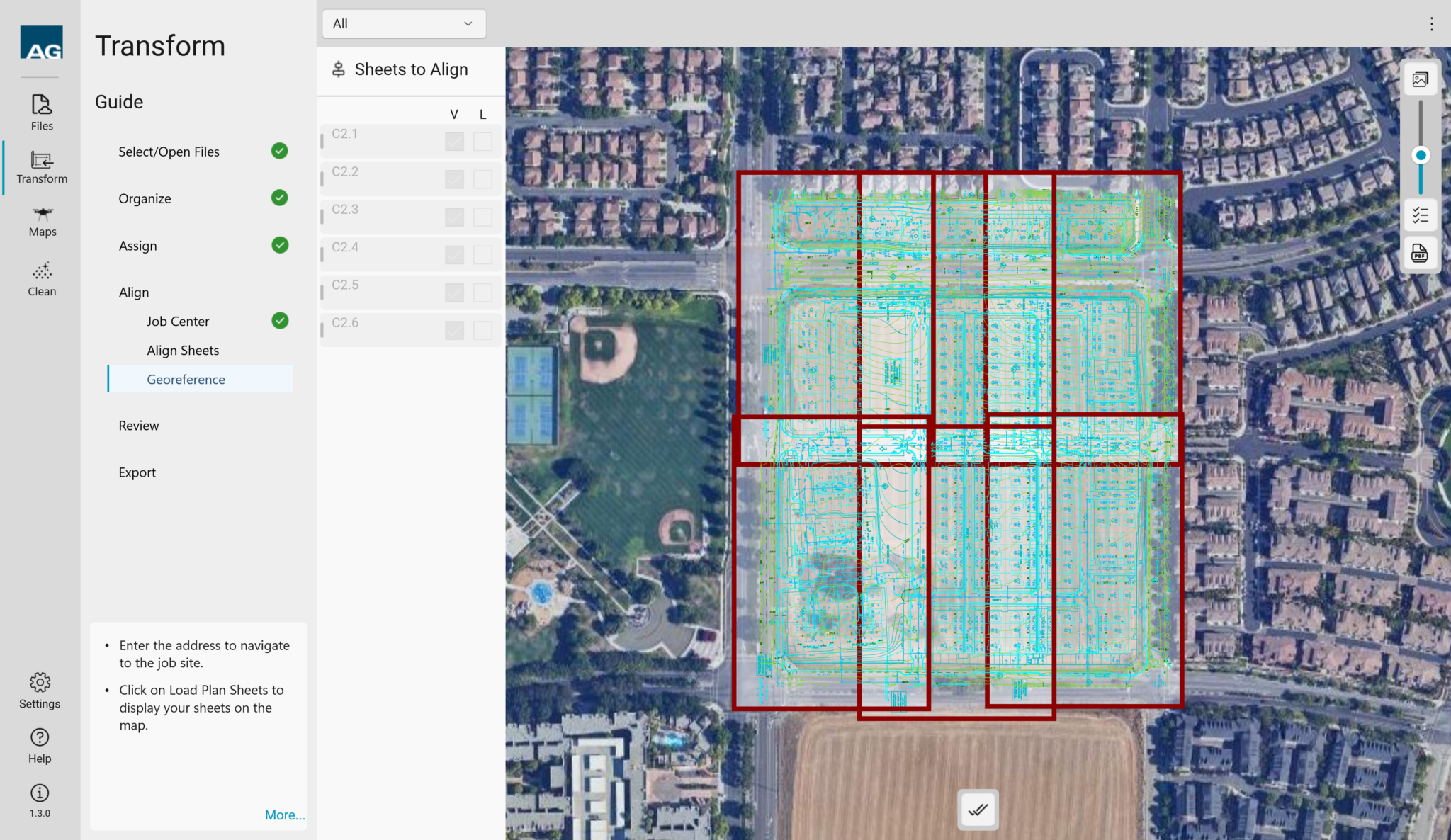Click the double-checkmark confirm button below the map
1451x840 pixels.
click(978, 809)
